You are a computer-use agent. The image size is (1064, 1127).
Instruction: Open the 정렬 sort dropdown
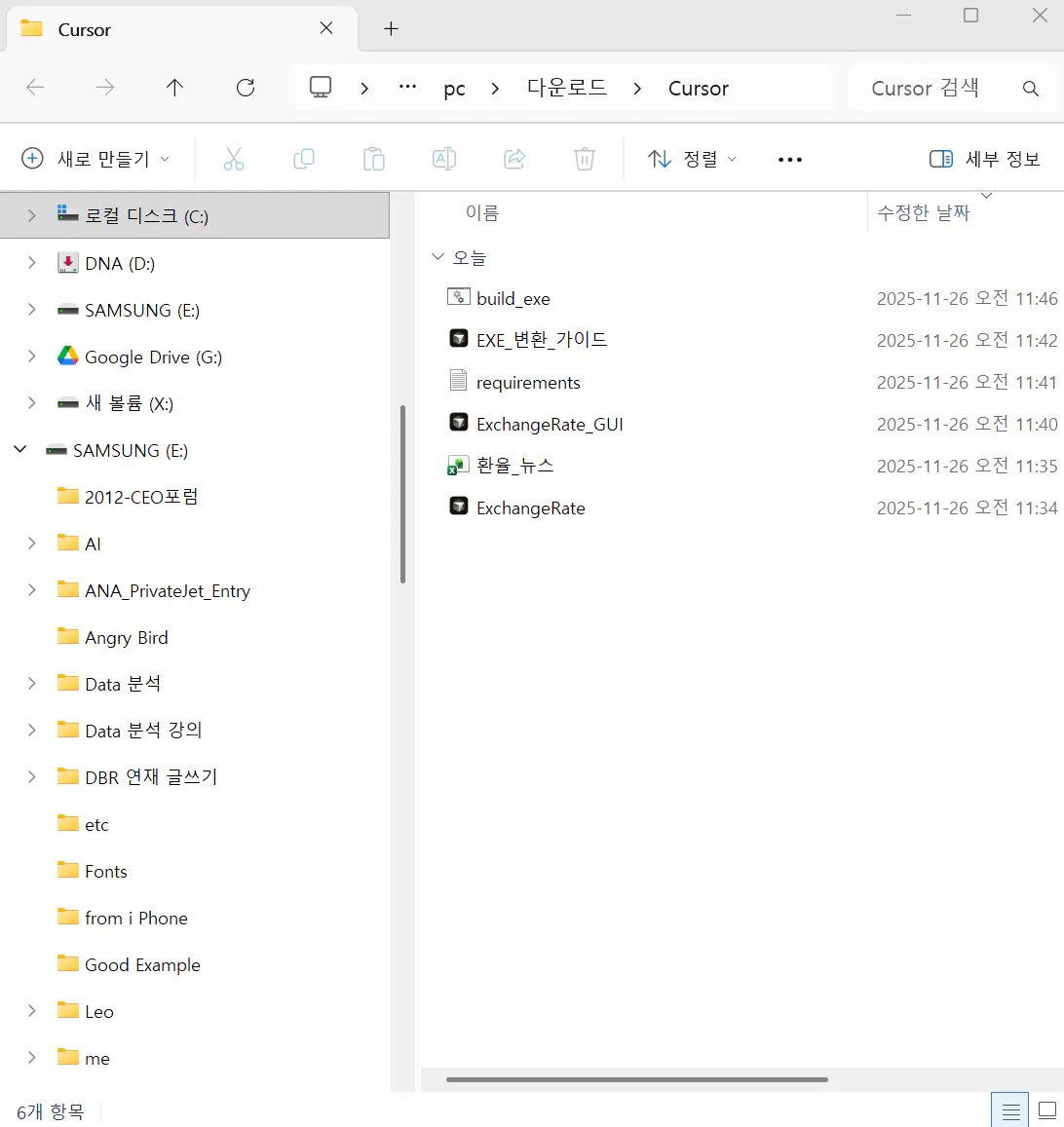[x=692, y=159]
